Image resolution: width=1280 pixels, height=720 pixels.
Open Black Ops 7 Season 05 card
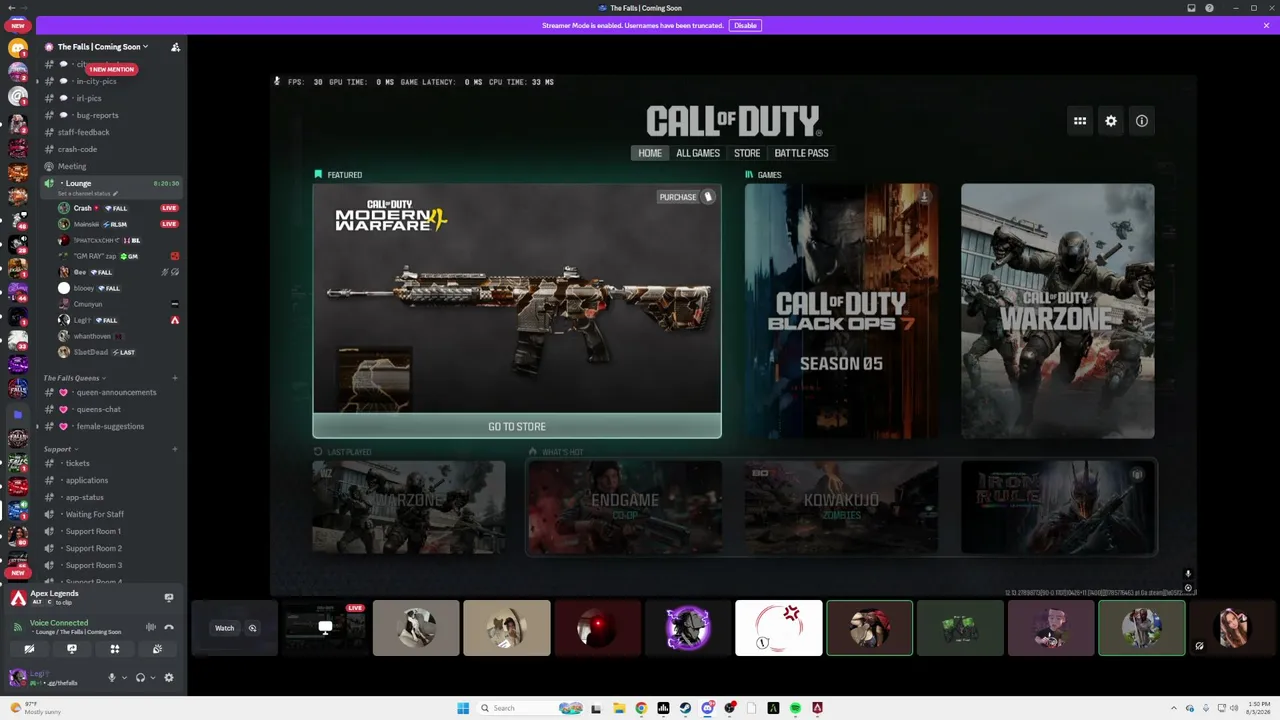pyautogui.click(x=841, y=311)
